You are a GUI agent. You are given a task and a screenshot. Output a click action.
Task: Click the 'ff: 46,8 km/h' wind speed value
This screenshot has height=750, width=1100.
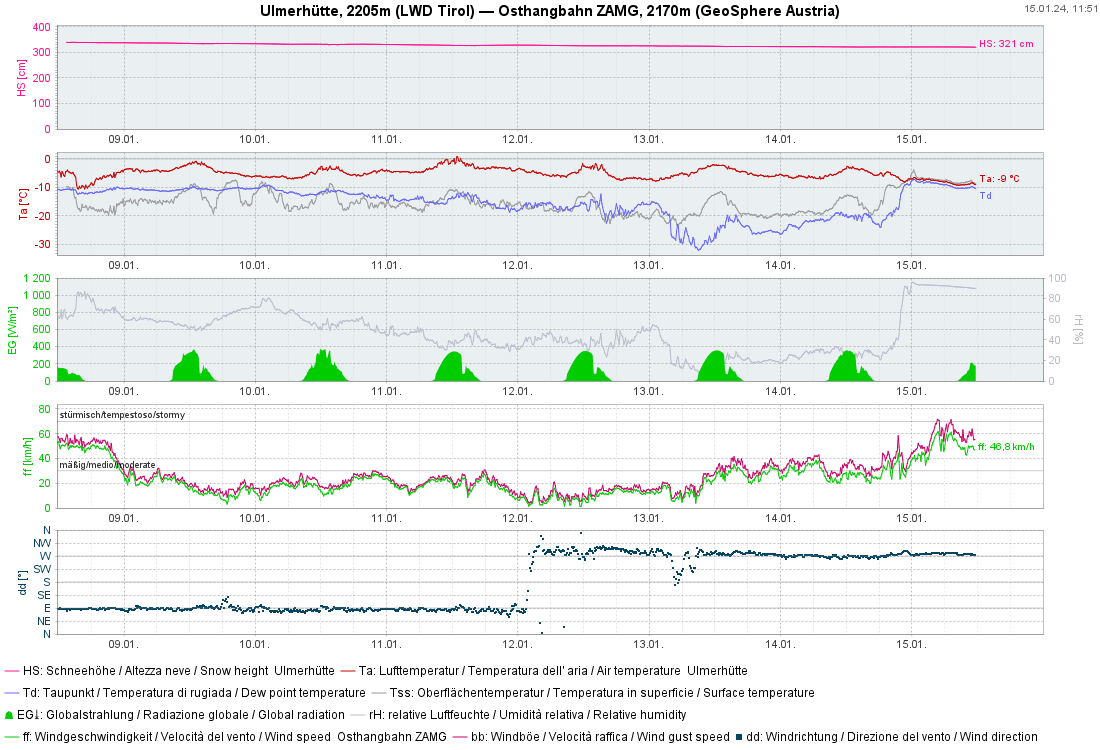1006,447
